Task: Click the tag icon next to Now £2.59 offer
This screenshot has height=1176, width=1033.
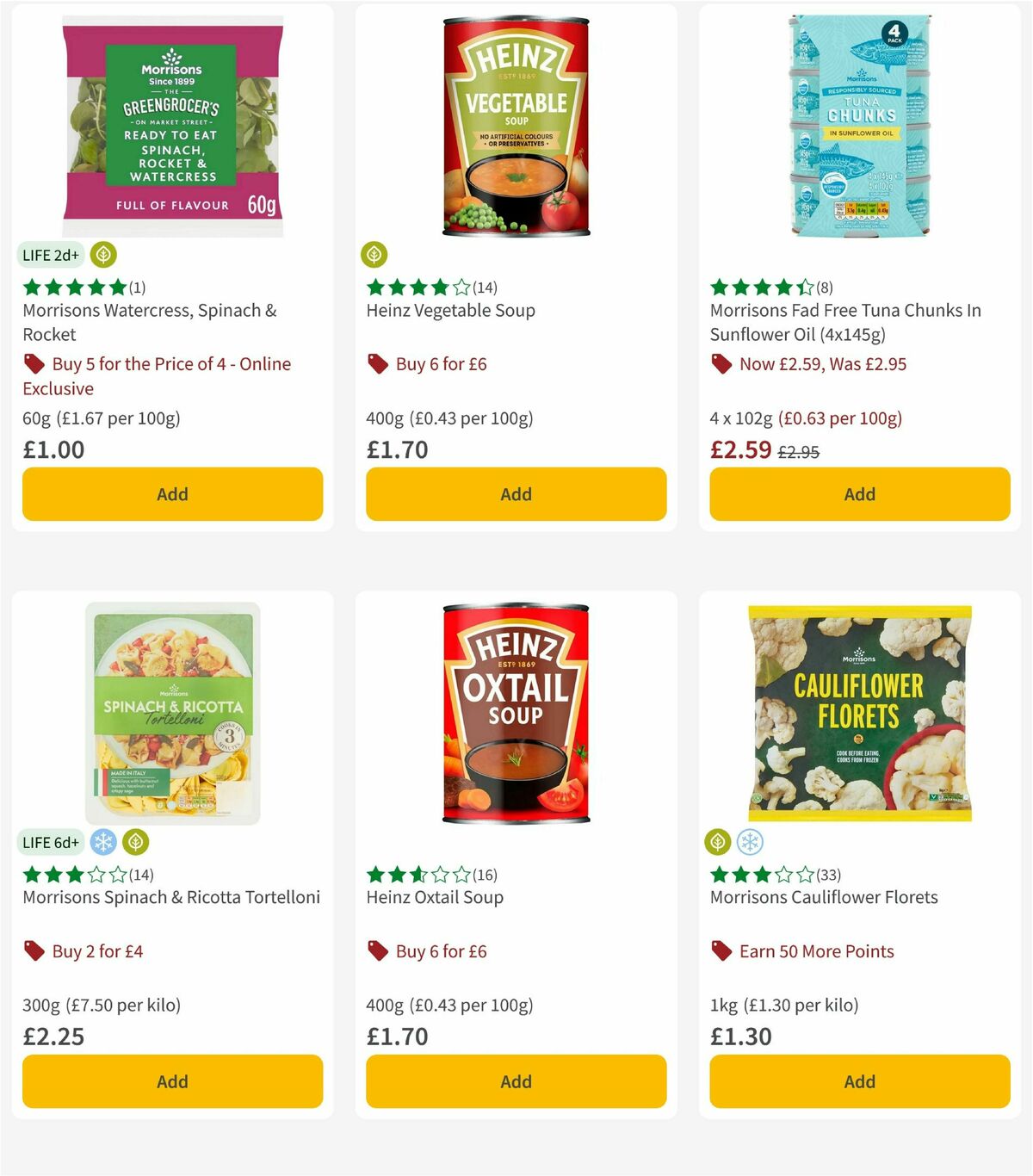Action: tap(721, 363)
